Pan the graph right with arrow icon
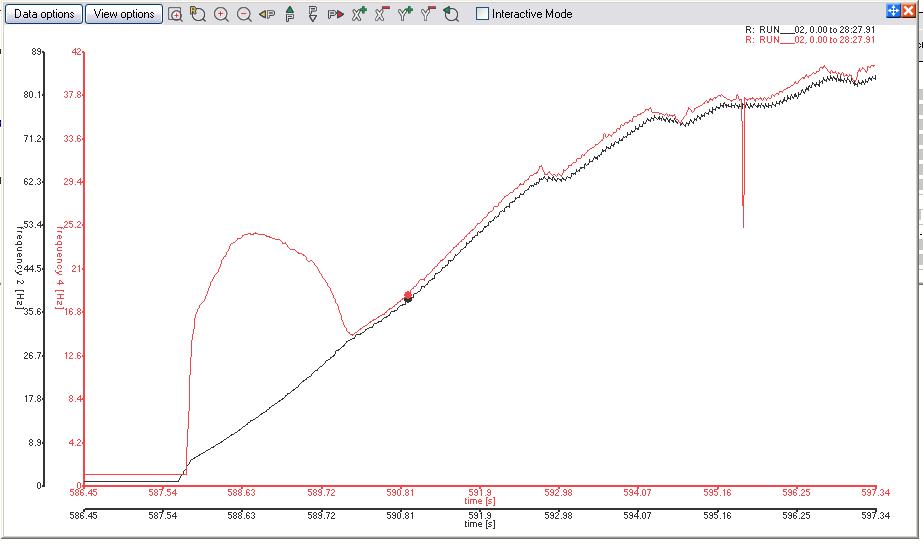Screen dimensions: 923x550 click(336, 14)
